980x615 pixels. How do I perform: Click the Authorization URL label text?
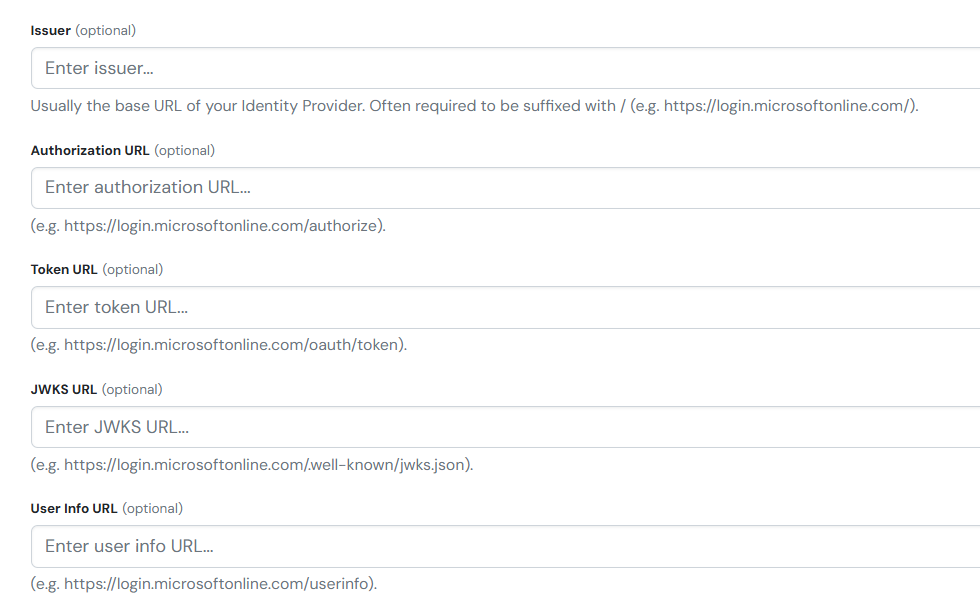(x=90, y=150)
